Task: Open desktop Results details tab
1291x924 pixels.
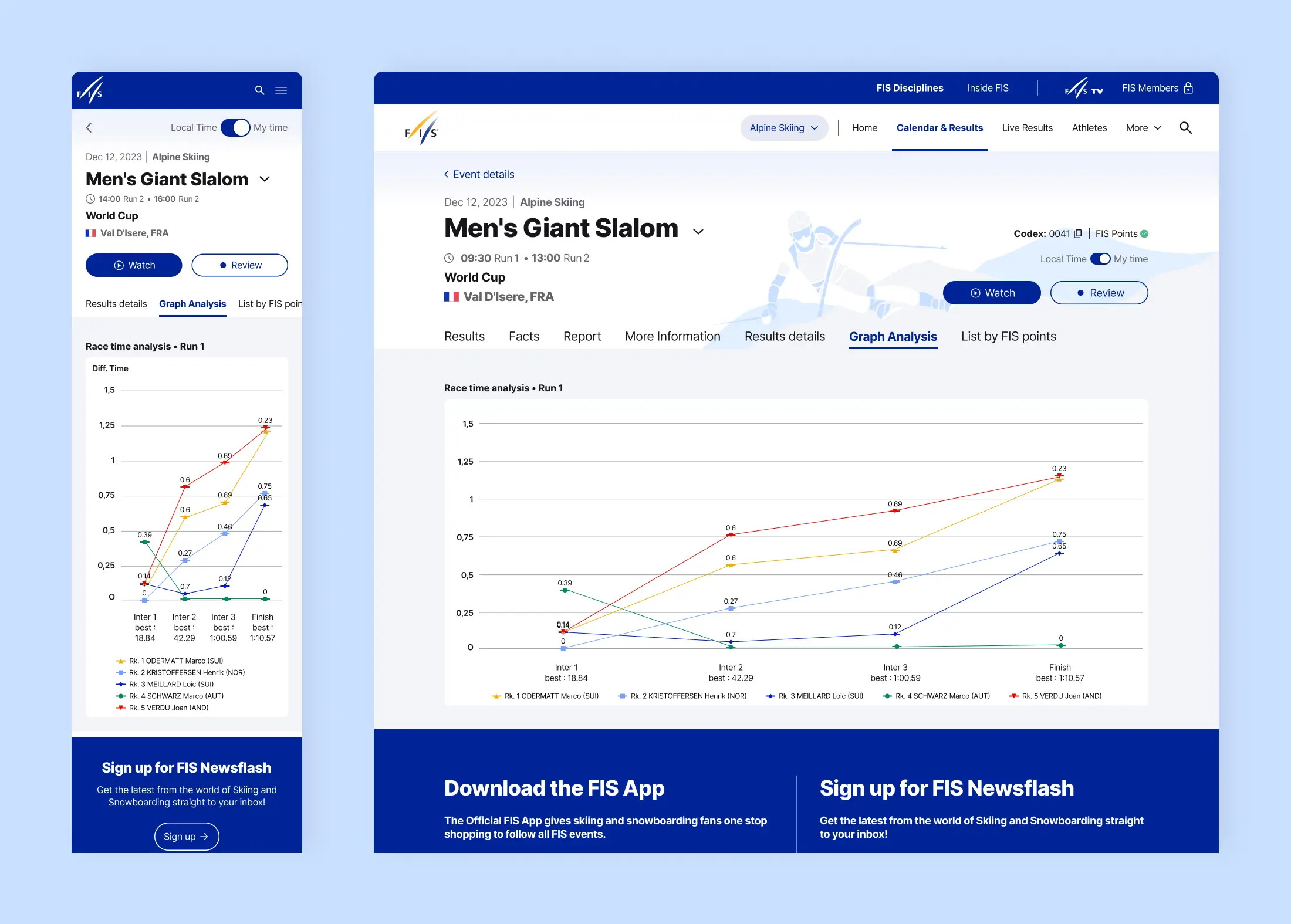Action: point(785,336)
